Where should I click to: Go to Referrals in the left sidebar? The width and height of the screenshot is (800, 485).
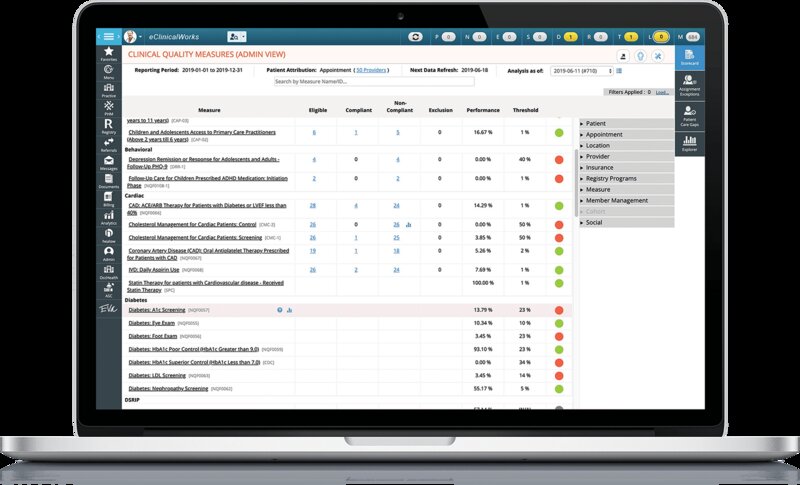click(x=109, y=145)
